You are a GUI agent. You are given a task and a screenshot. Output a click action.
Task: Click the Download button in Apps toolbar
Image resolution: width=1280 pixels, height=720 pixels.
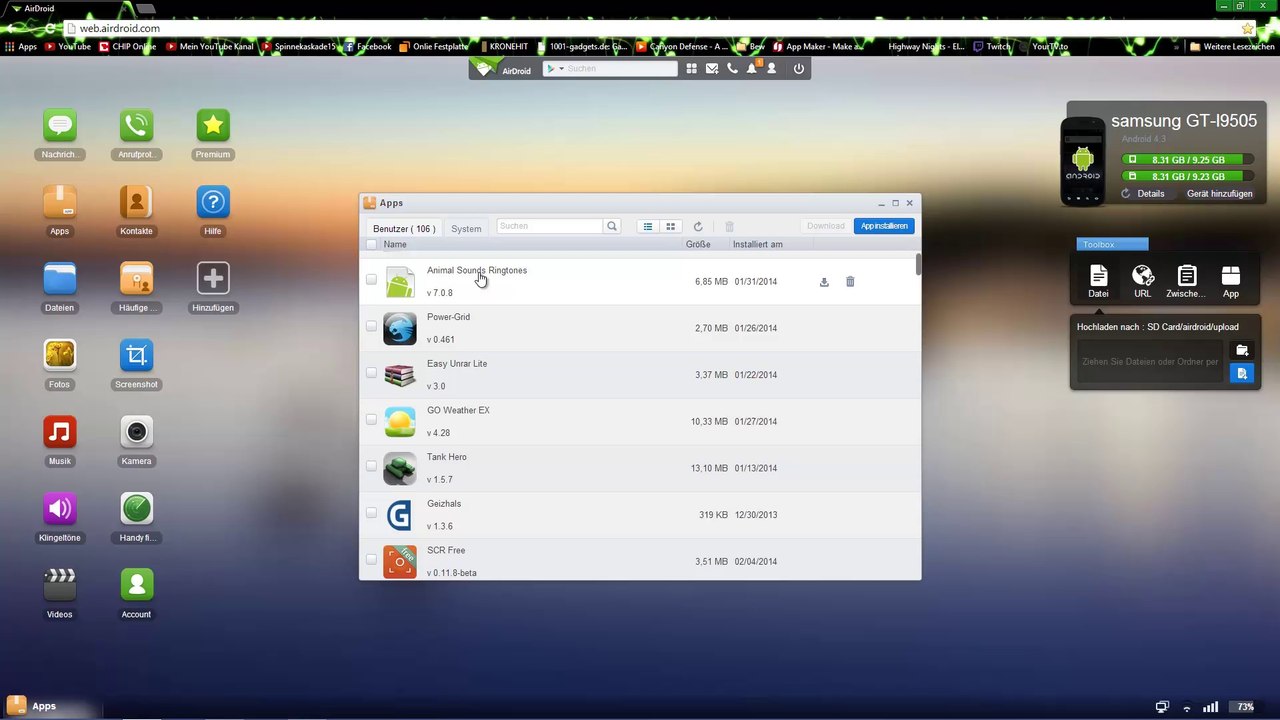pos(826,226)
